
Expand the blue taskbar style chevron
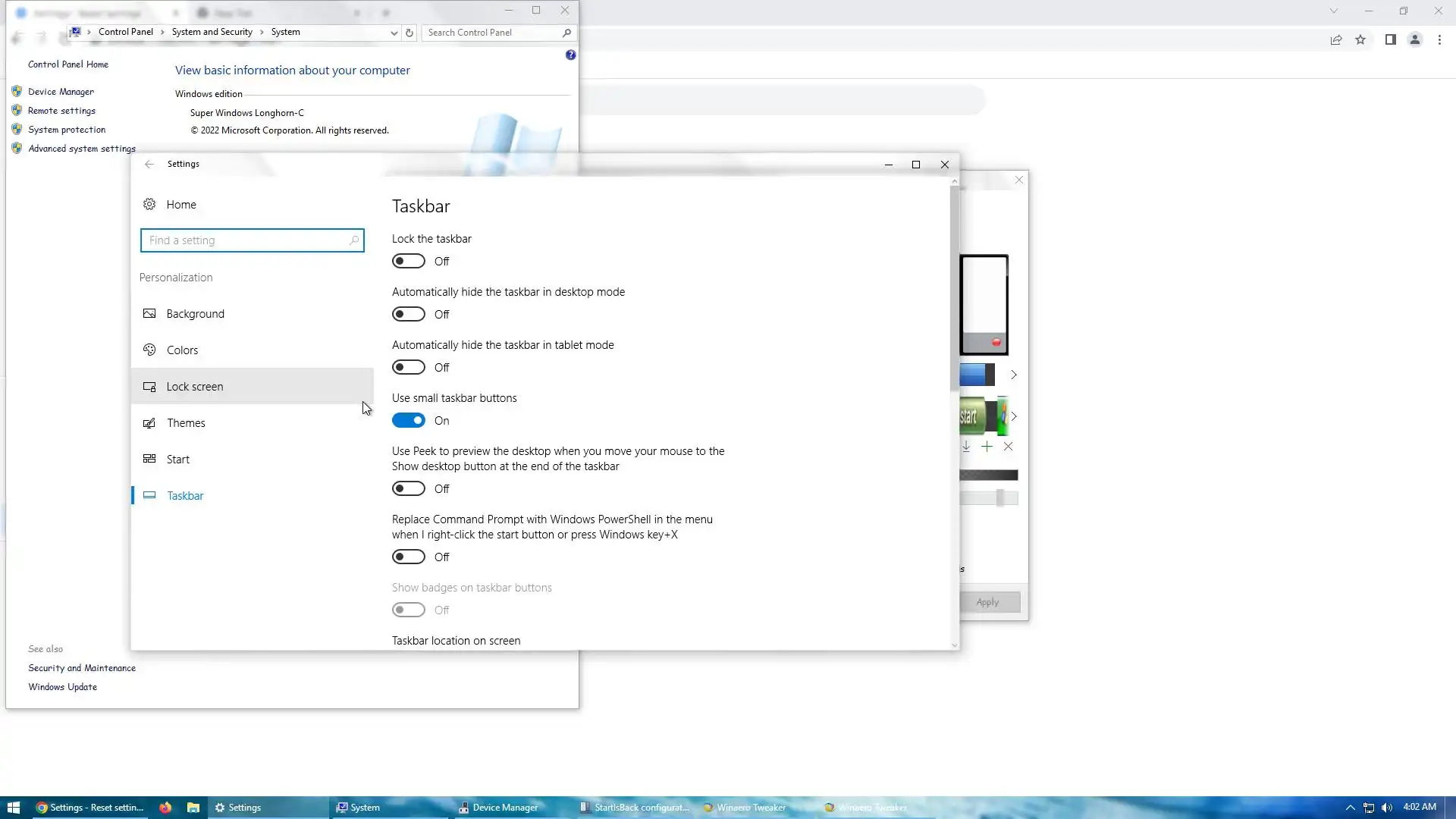(x=1014, y=375)
